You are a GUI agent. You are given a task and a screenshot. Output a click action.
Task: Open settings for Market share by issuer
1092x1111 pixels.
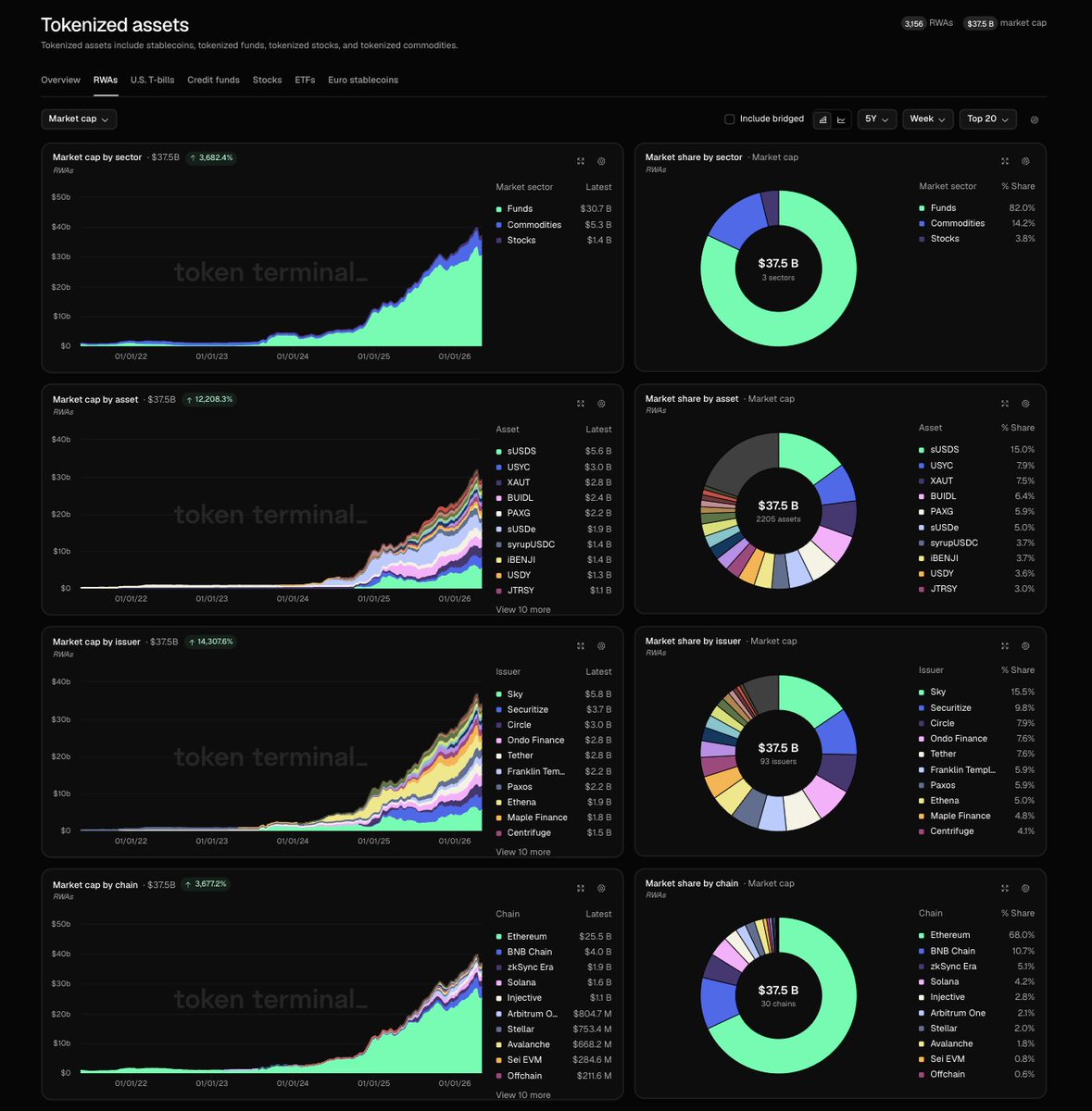[1025, 646]
